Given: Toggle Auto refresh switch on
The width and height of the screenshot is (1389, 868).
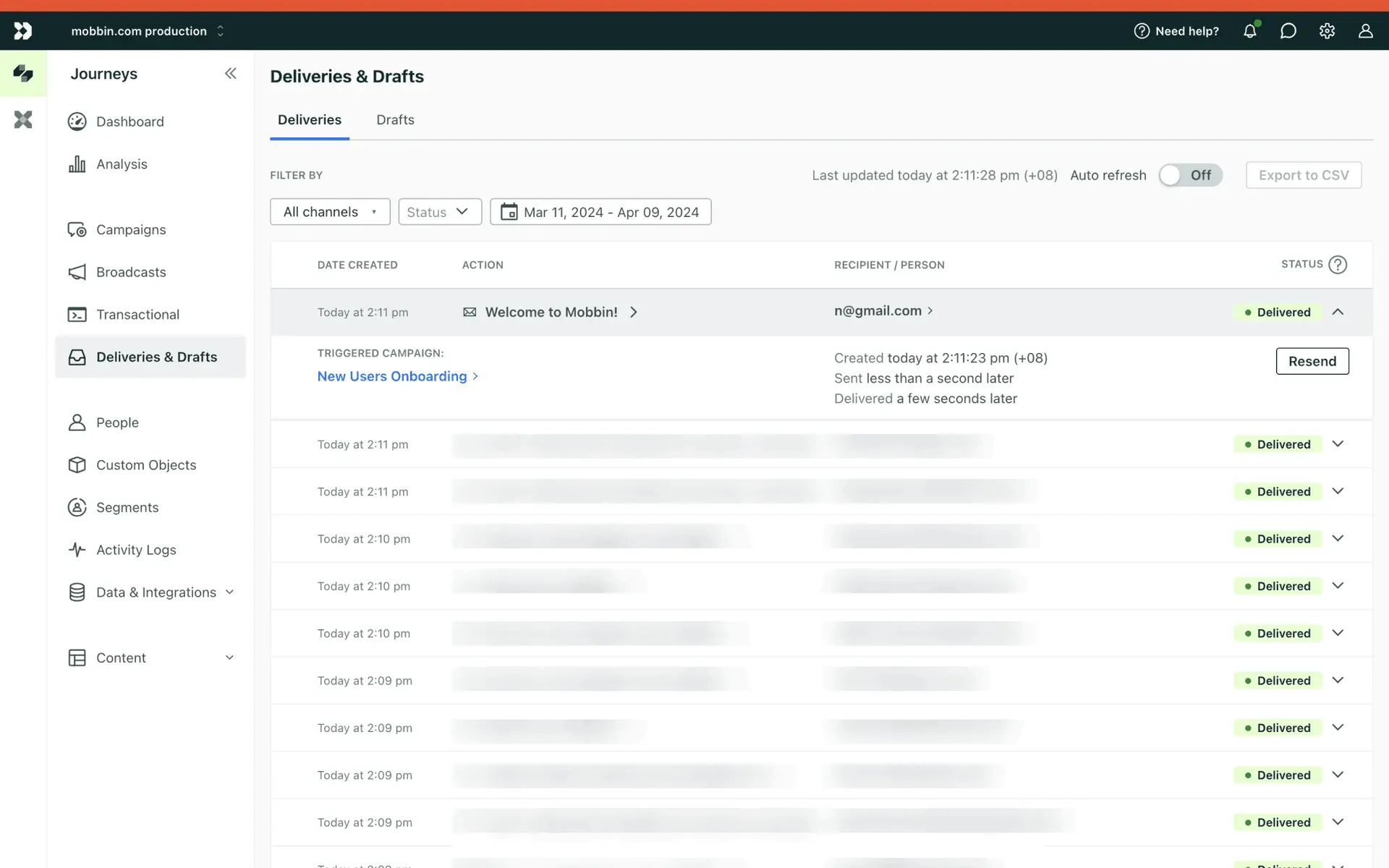Looking at the screenshot, I should 1190,175.
